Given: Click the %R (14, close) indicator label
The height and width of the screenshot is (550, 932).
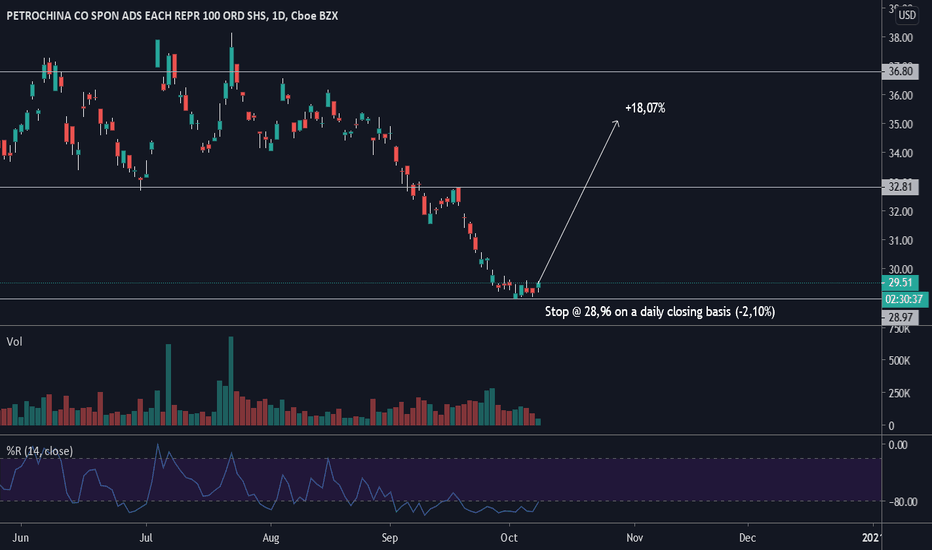Looking at the screenshot, I should [40, 451].
